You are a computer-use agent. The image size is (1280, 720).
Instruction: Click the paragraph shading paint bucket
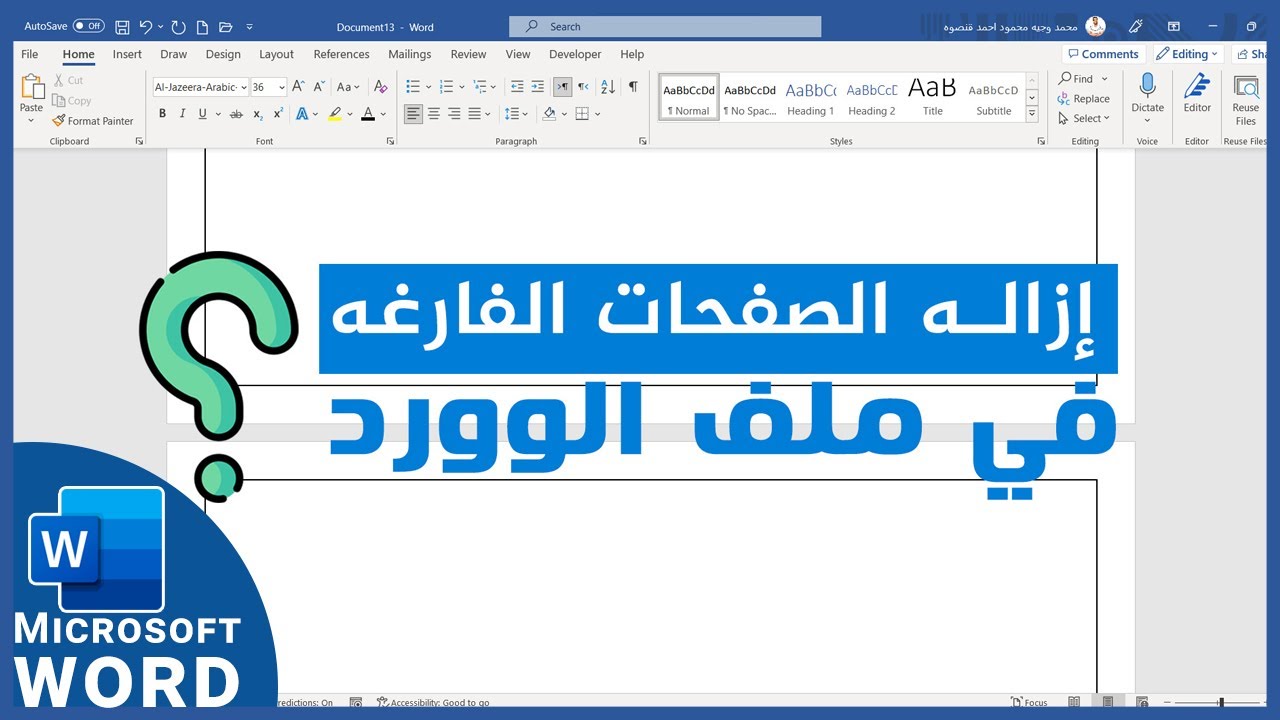(549, 114)
